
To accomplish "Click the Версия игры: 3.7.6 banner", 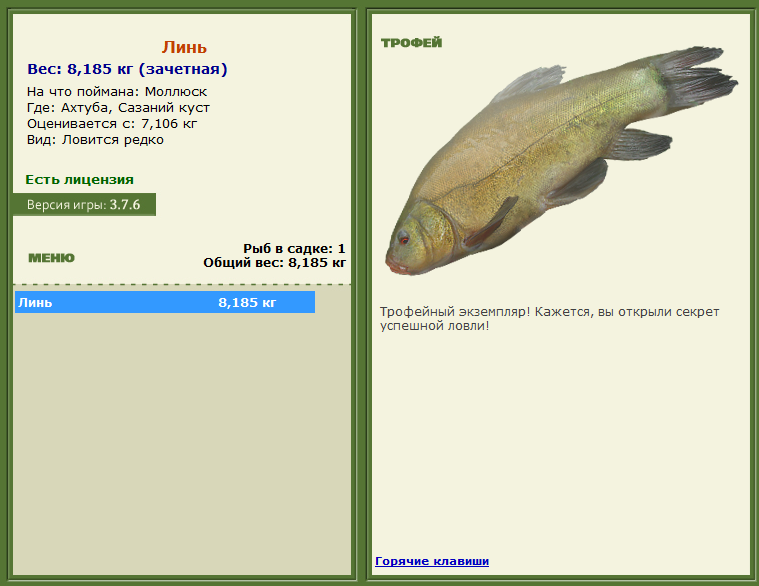I will pos(84,205).
